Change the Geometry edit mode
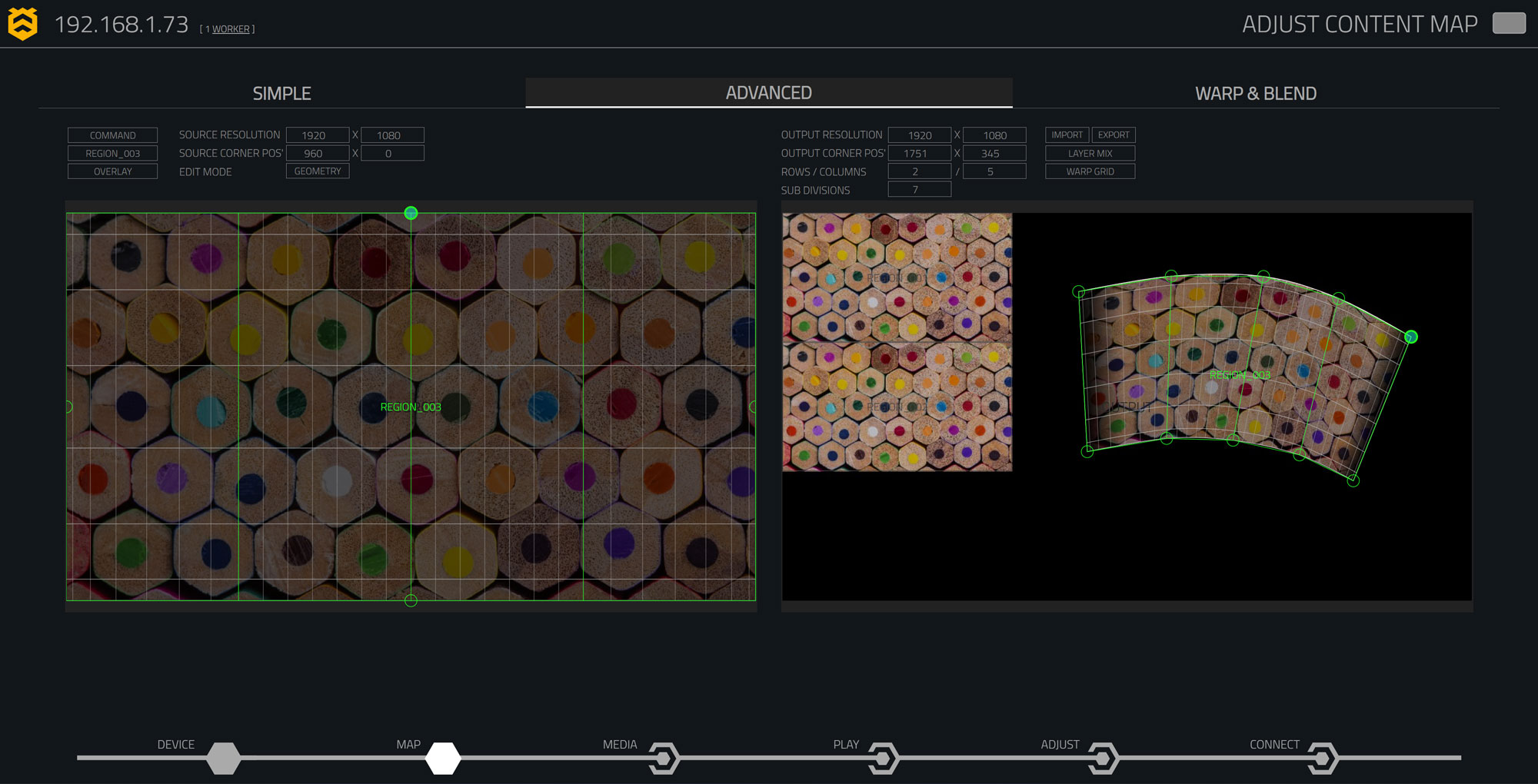Viewport: 1538px width, 784px height. pyautogui.click(x=317, y=171)
